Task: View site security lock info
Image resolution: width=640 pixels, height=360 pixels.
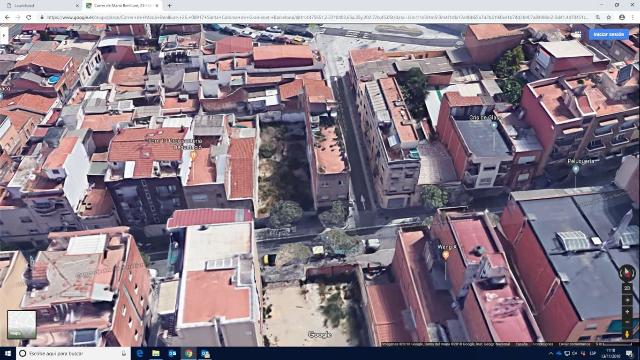Action: [x=42, y=18]
